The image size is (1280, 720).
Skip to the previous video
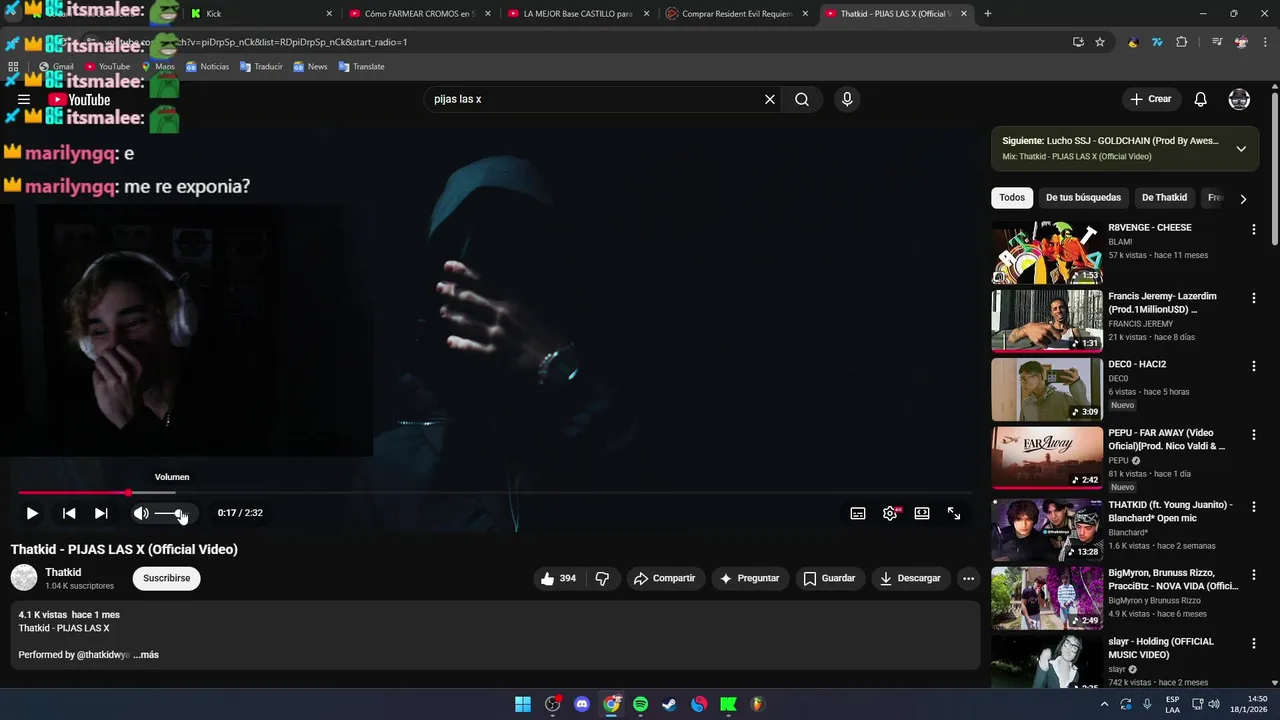pos(69,513)
